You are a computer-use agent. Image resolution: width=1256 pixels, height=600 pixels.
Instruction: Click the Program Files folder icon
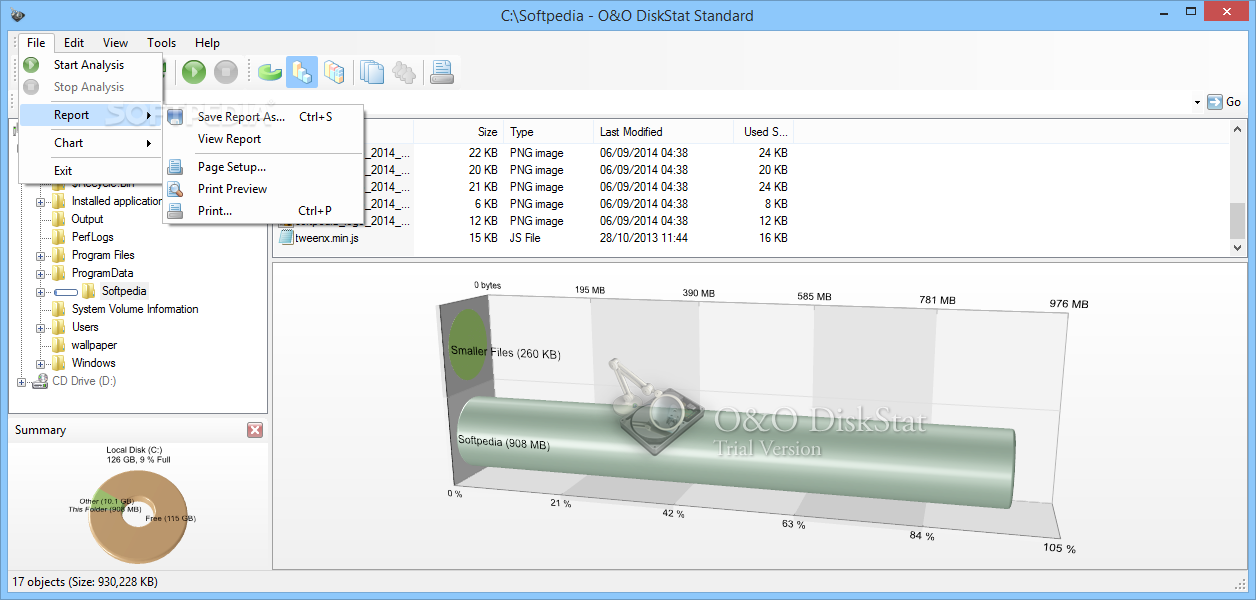coord(59,255)
